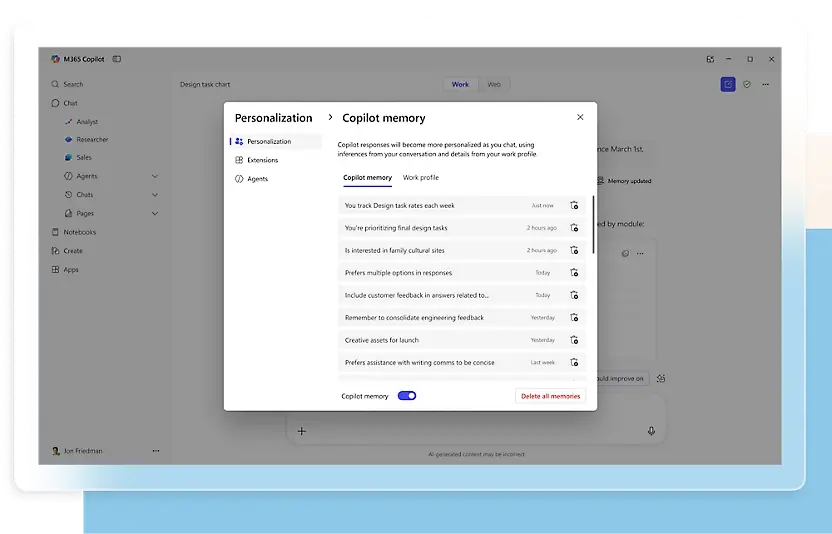Viewport: 832px width, 534px height.
Task: Click the refresh suggestions icon beside prompt chip
Action: 661,378
